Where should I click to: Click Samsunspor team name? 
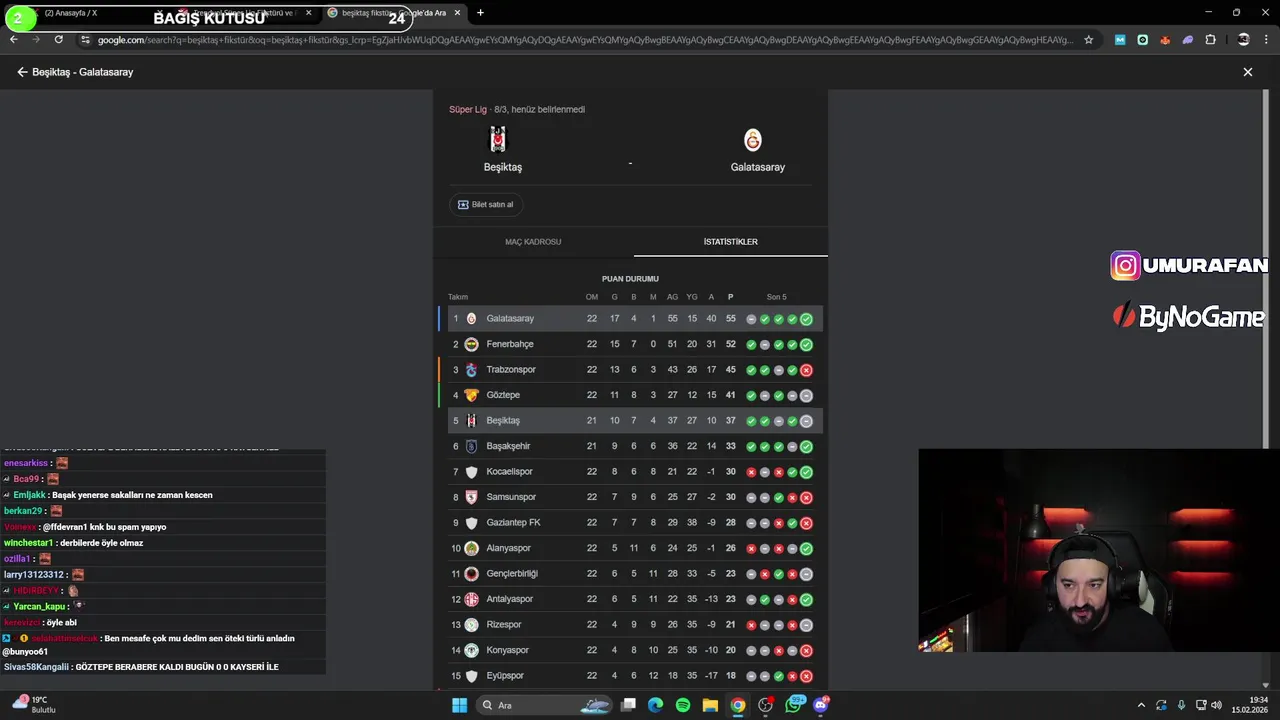tap(511, 497)
